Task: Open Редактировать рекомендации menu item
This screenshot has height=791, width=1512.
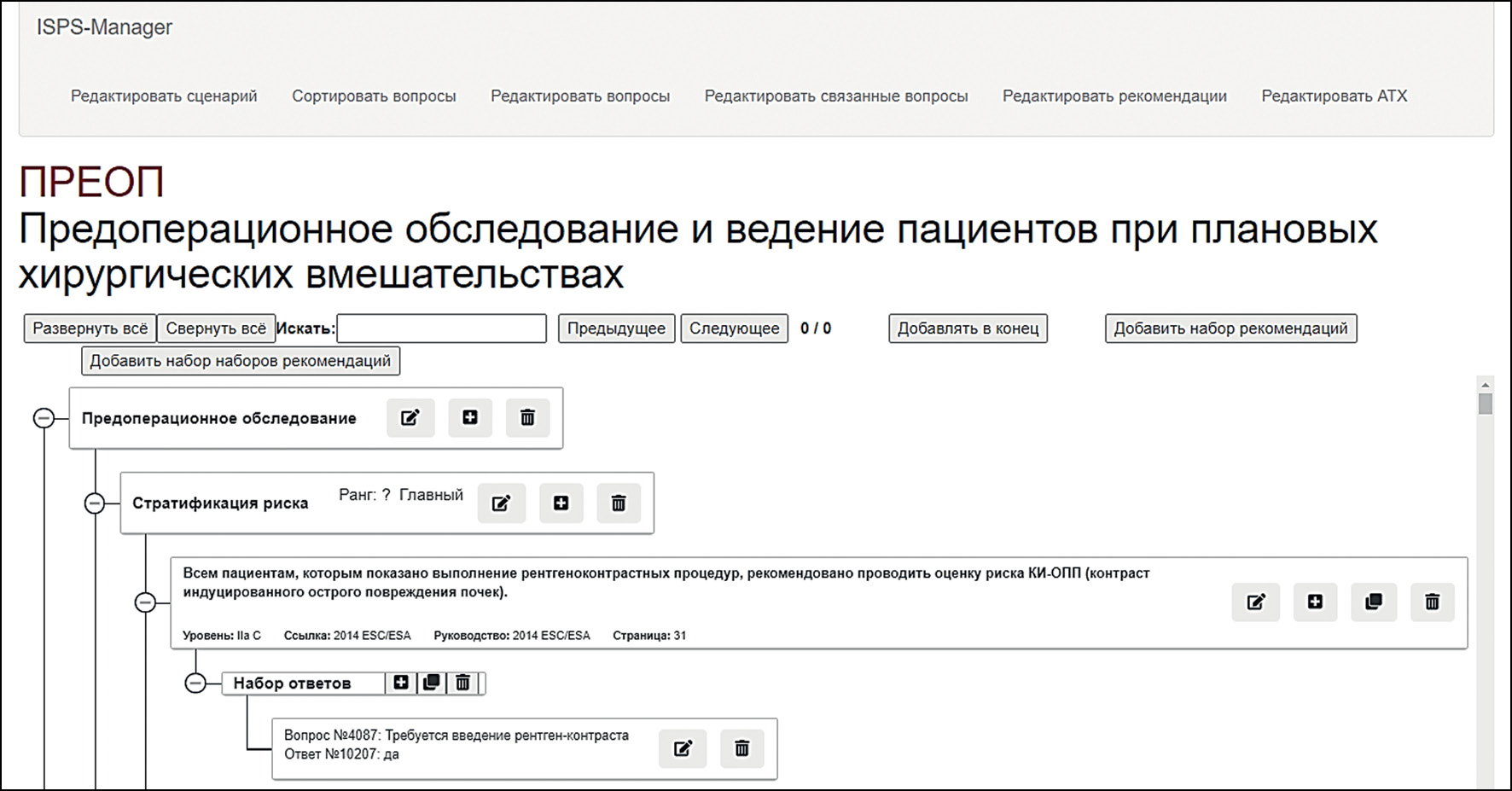Action: point(1114,96)
